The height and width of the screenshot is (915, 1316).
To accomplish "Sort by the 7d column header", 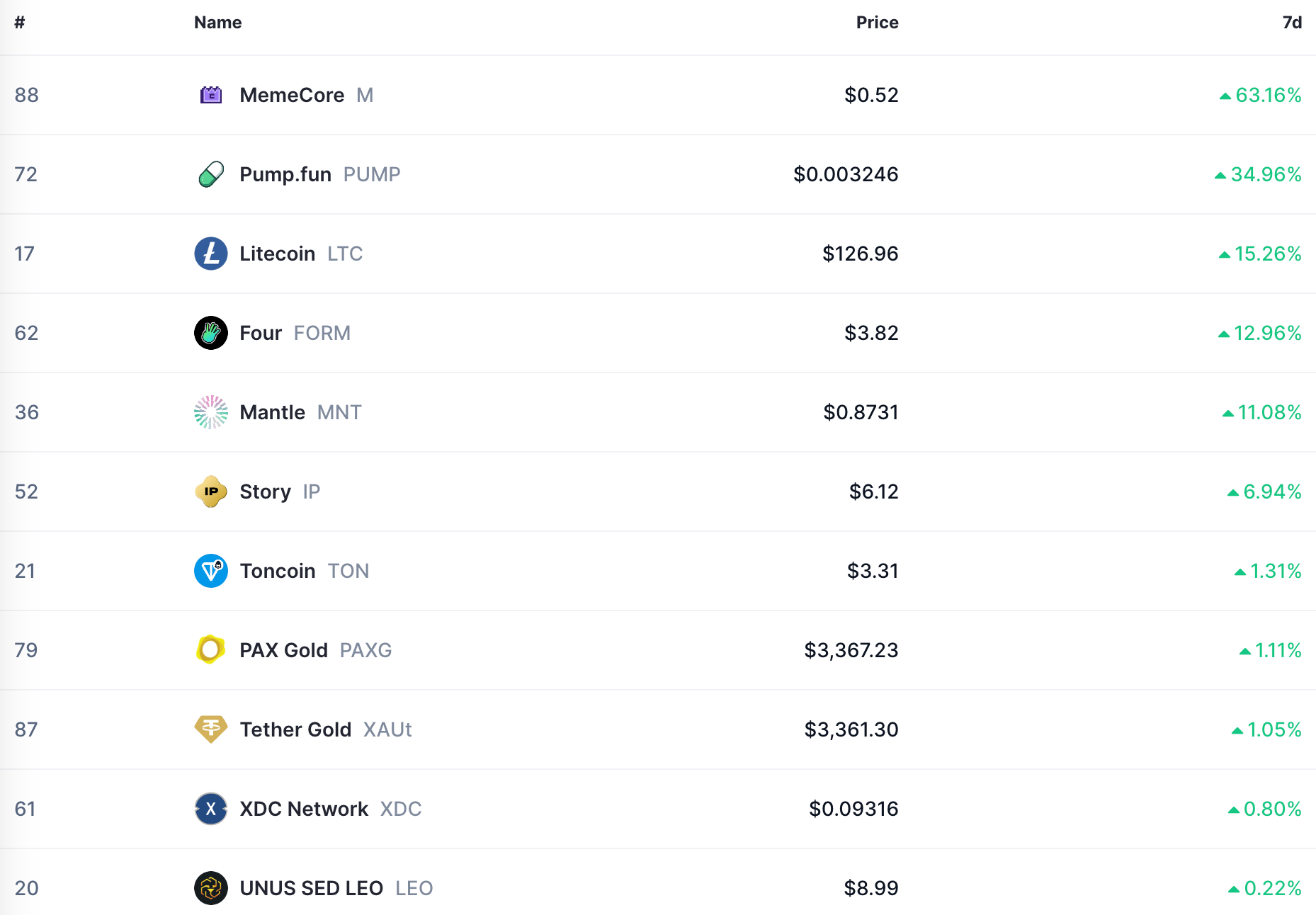I will (1292, 23).
